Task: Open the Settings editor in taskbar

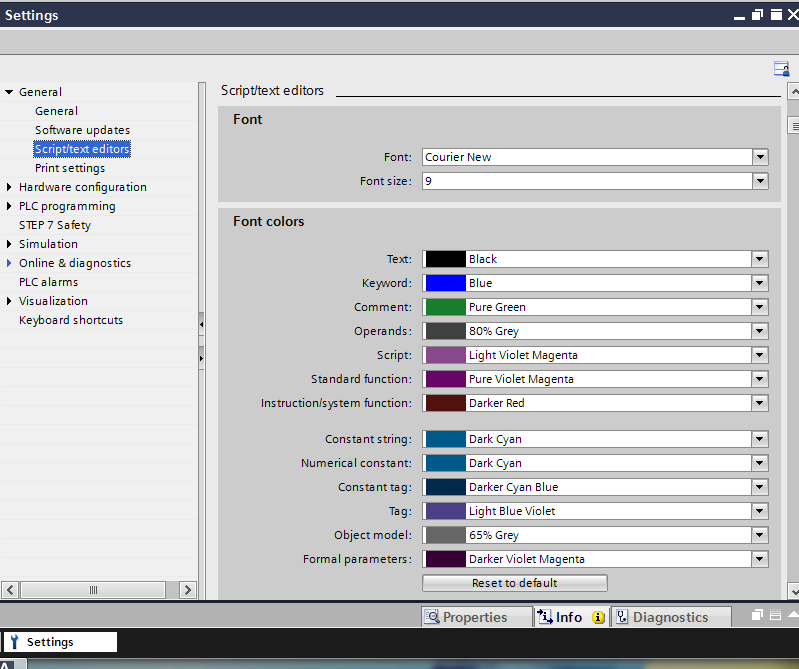Action: click(x=60, y=641)
